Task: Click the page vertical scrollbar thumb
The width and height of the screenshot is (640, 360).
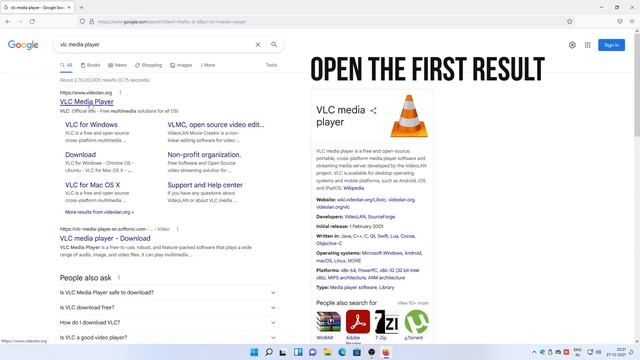Action: pyautogui.click(x=637, y=86)
